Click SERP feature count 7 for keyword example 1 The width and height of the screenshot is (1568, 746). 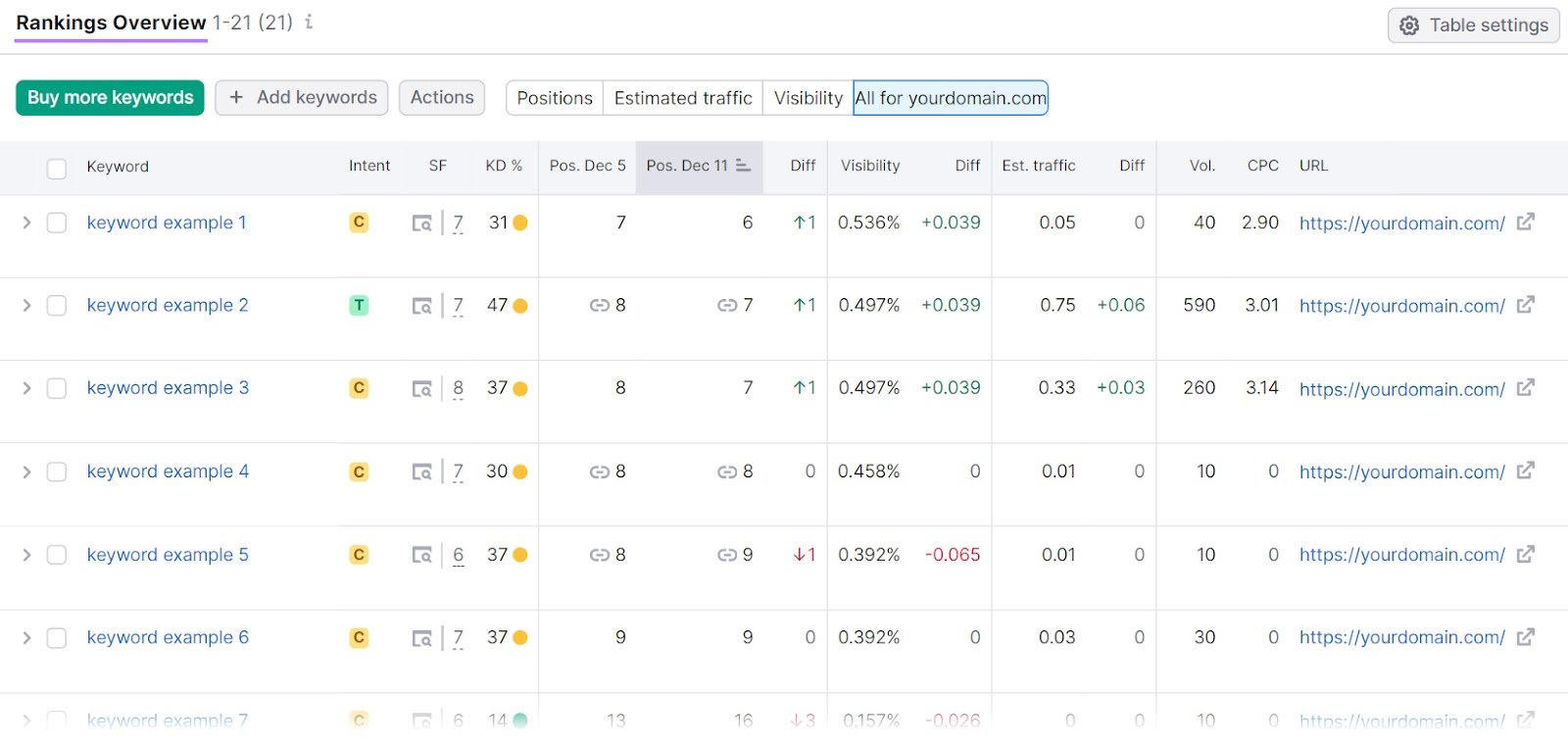(458, 224)
